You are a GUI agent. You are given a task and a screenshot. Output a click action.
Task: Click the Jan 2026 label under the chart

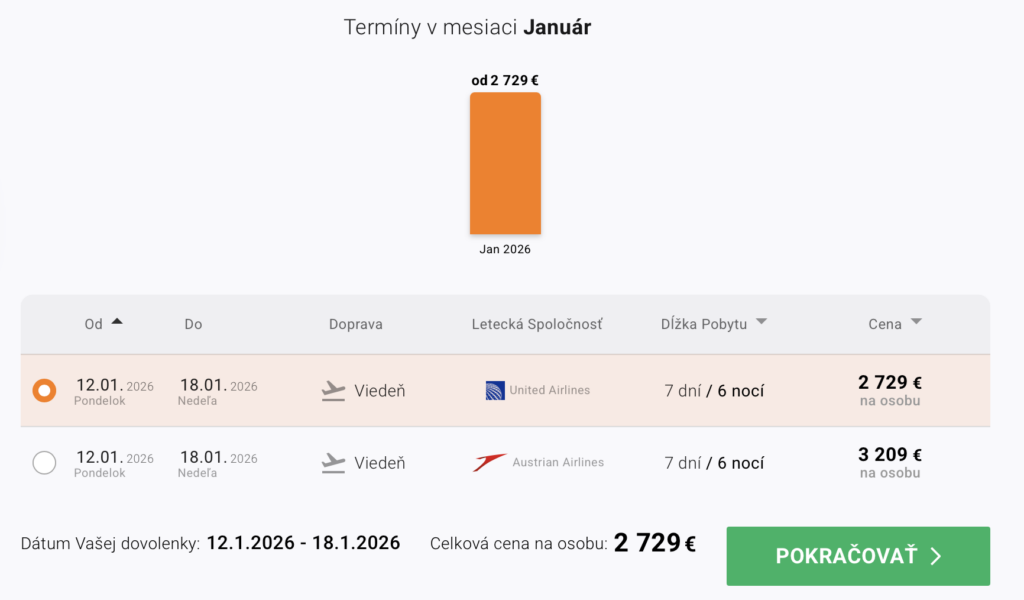(x=505, y=249)
